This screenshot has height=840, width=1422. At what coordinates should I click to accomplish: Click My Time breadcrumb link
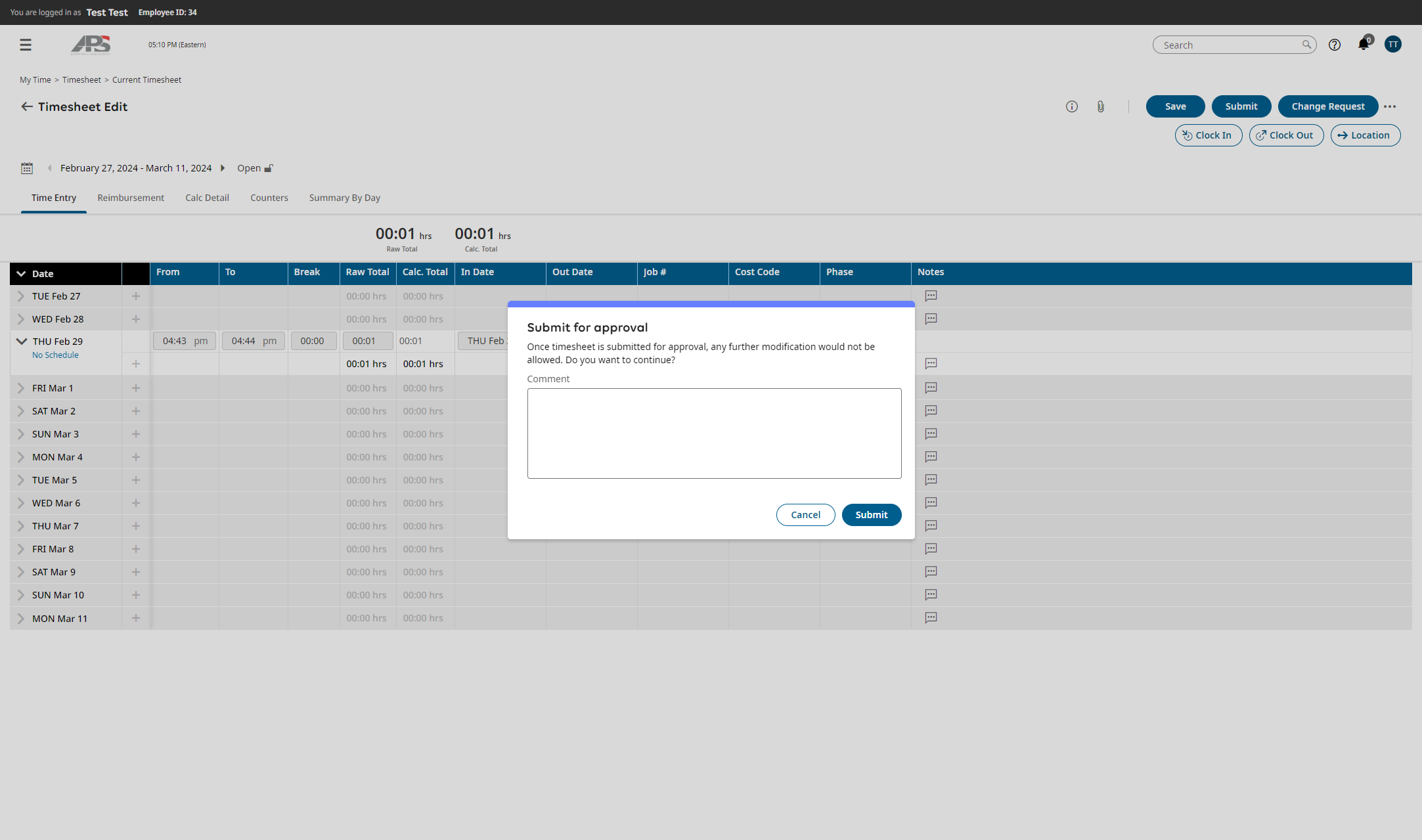pos(35,79)
